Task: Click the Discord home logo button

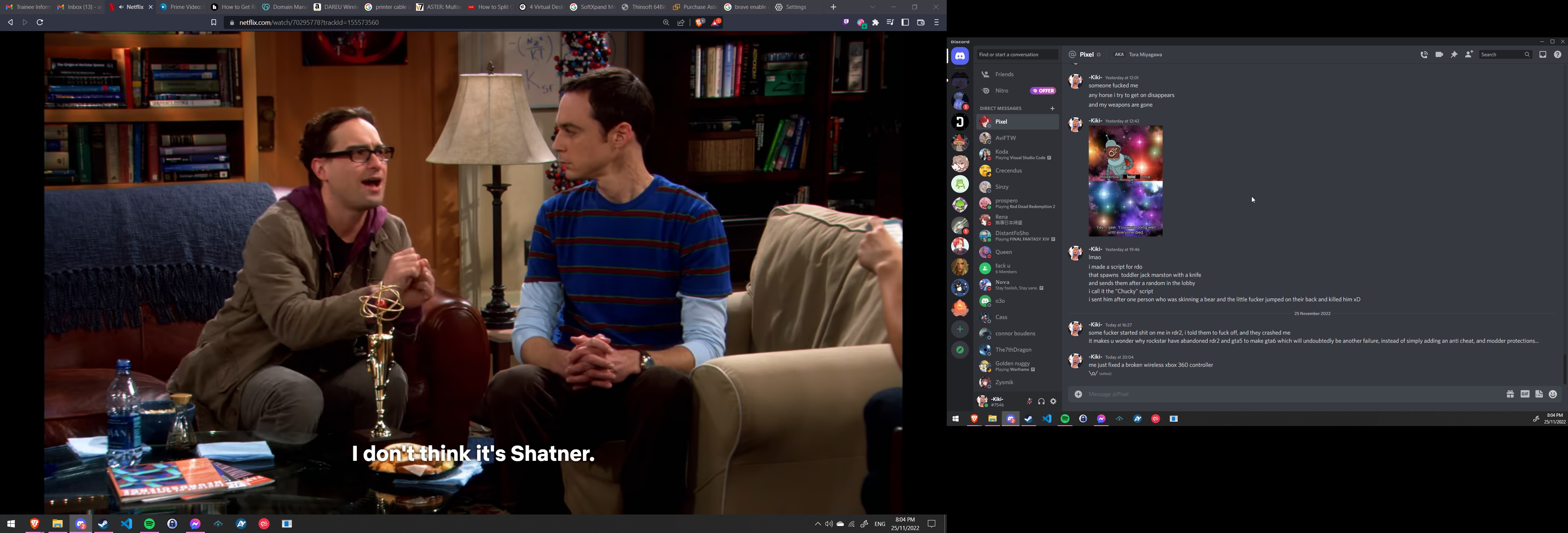Action: [960, 56]
